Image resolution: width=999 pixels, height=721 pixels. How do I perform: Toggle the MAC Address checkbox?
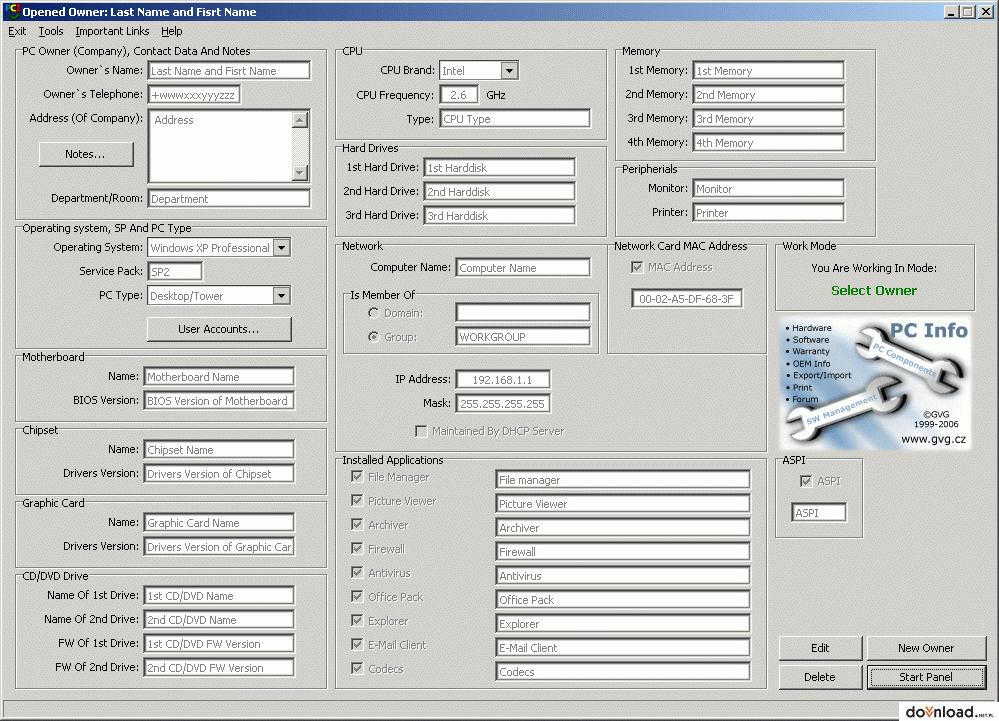637,268
